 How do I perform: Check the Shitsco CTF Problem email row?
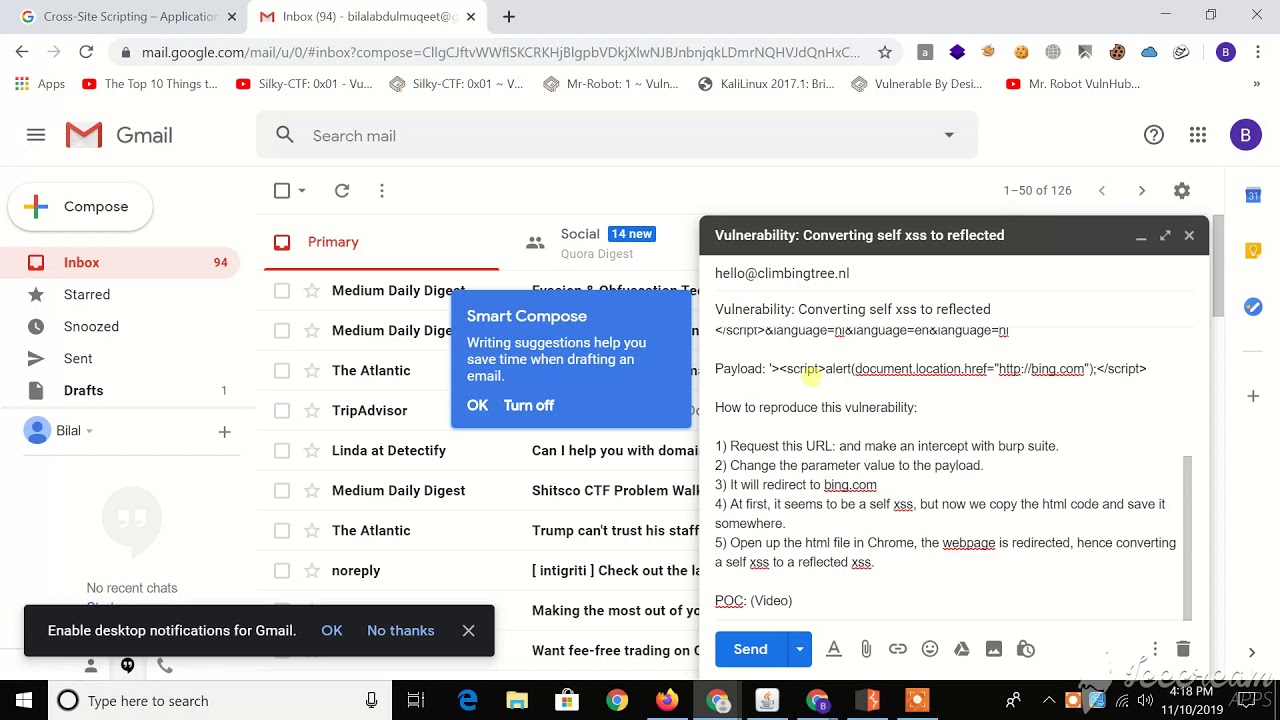click(x=282, y=490)
